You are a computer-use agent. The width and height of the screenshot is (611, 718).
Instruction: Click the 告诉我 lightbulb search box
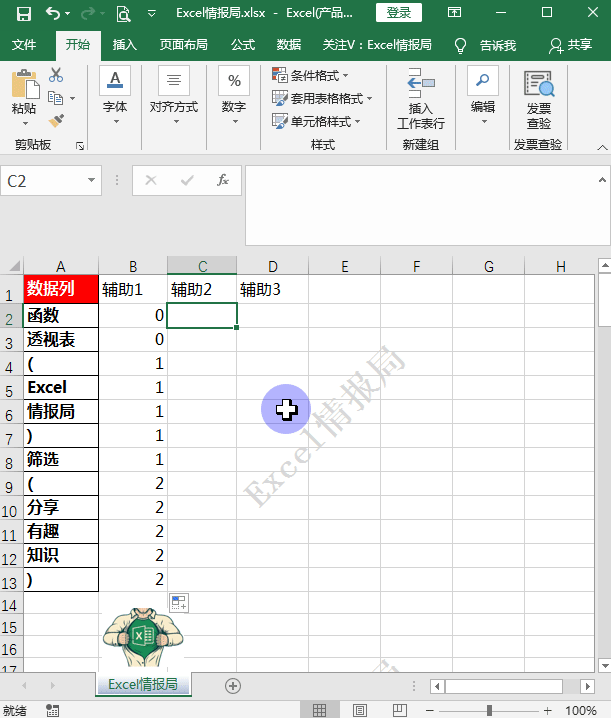tap(486, 45)
